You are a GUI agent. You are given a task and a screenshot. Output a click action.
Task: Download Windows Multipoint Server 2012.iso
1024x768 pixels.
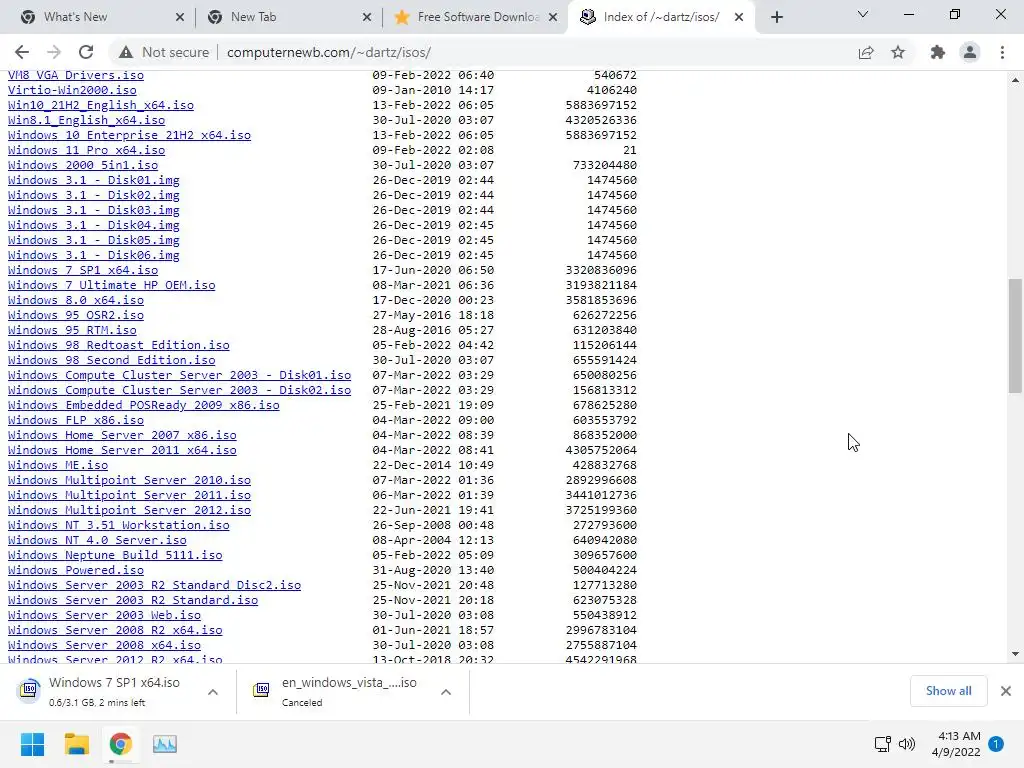click(129, 511)
